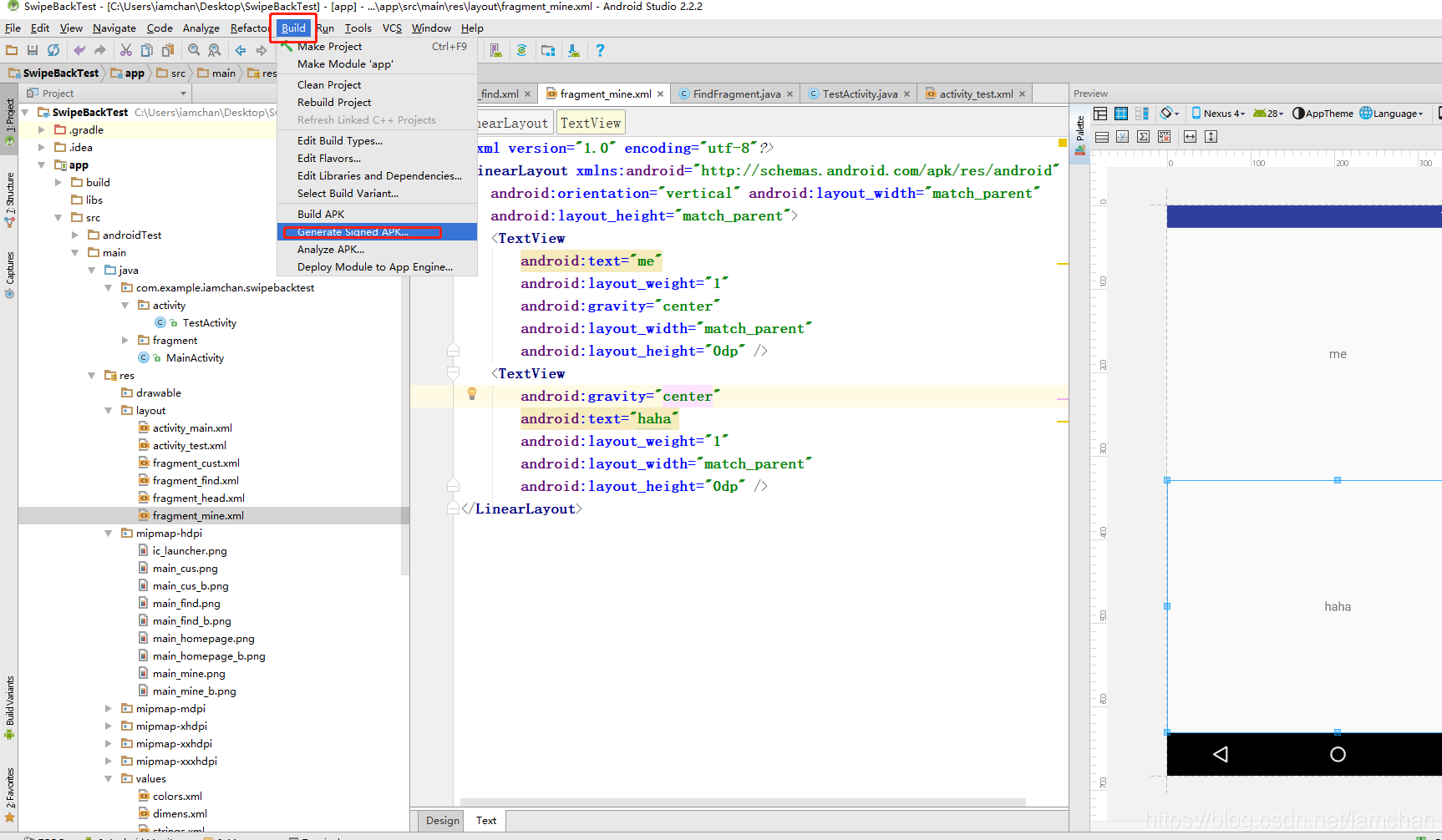This screenshot has width=1442, height=840.
Task: Choose Clean Project from Build menu
Action: click(377, 85)
